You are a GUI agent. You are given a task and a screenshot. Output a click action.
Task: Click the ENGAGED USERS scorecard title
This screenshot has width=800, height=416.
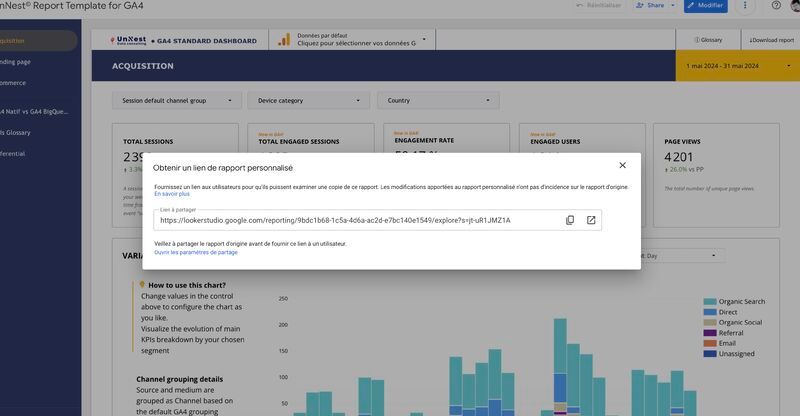point(555,141)
